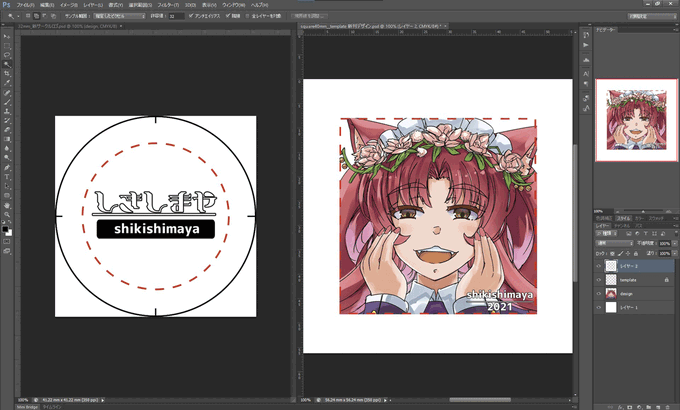Click New Selection mode icon in options bar
The width and height of the screenshot is (680, 410).
tap(28, 16)
